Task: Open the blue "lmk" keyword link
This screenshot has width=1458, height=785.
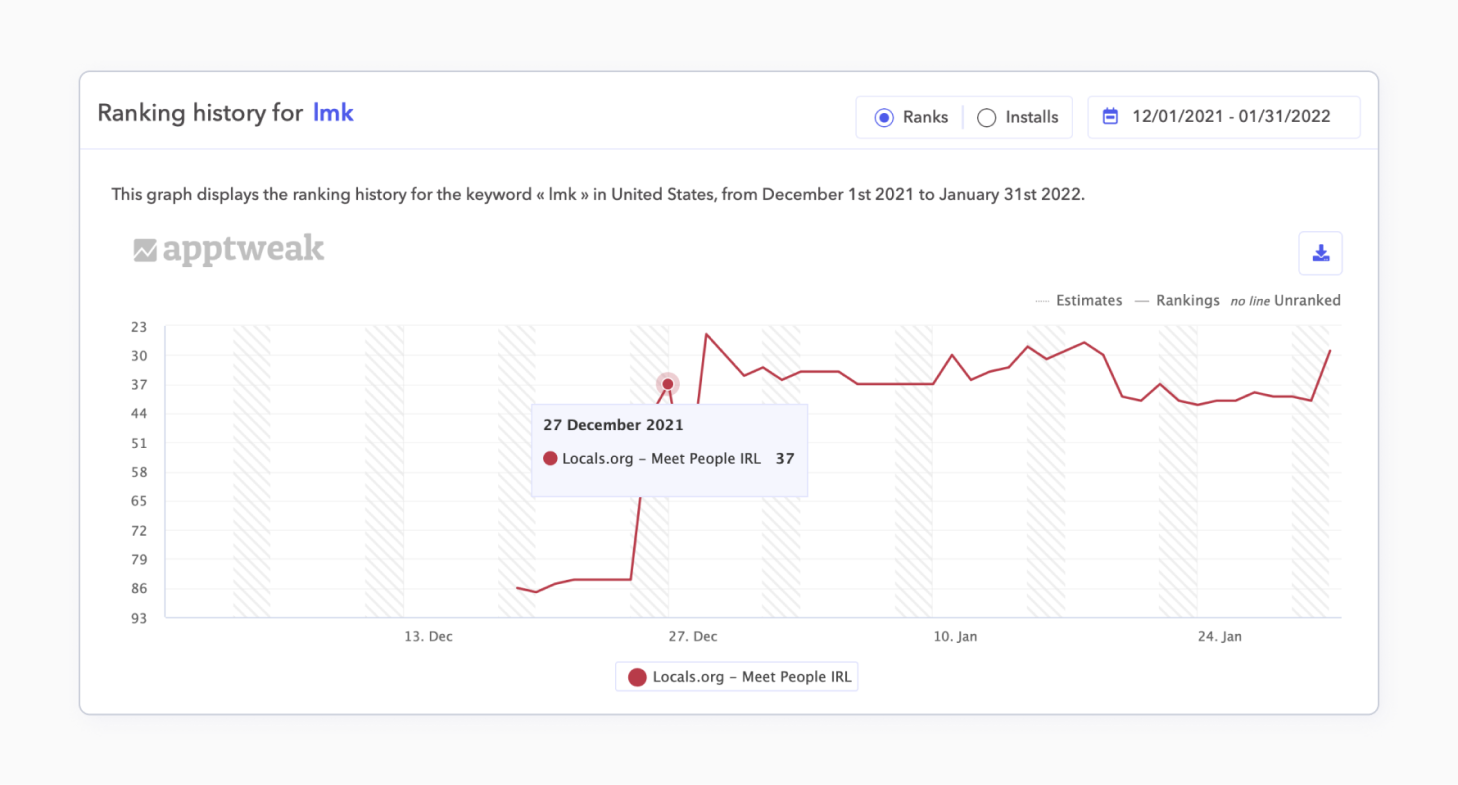Action: point(333,112)
